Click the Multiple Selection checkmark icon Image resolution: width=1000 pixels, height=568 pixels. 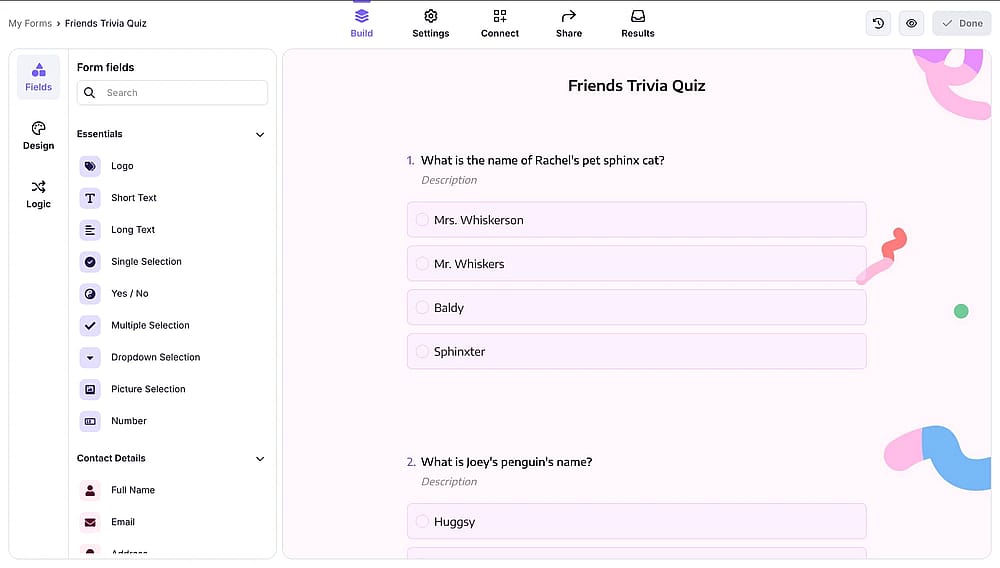click(x=90, y=325)
